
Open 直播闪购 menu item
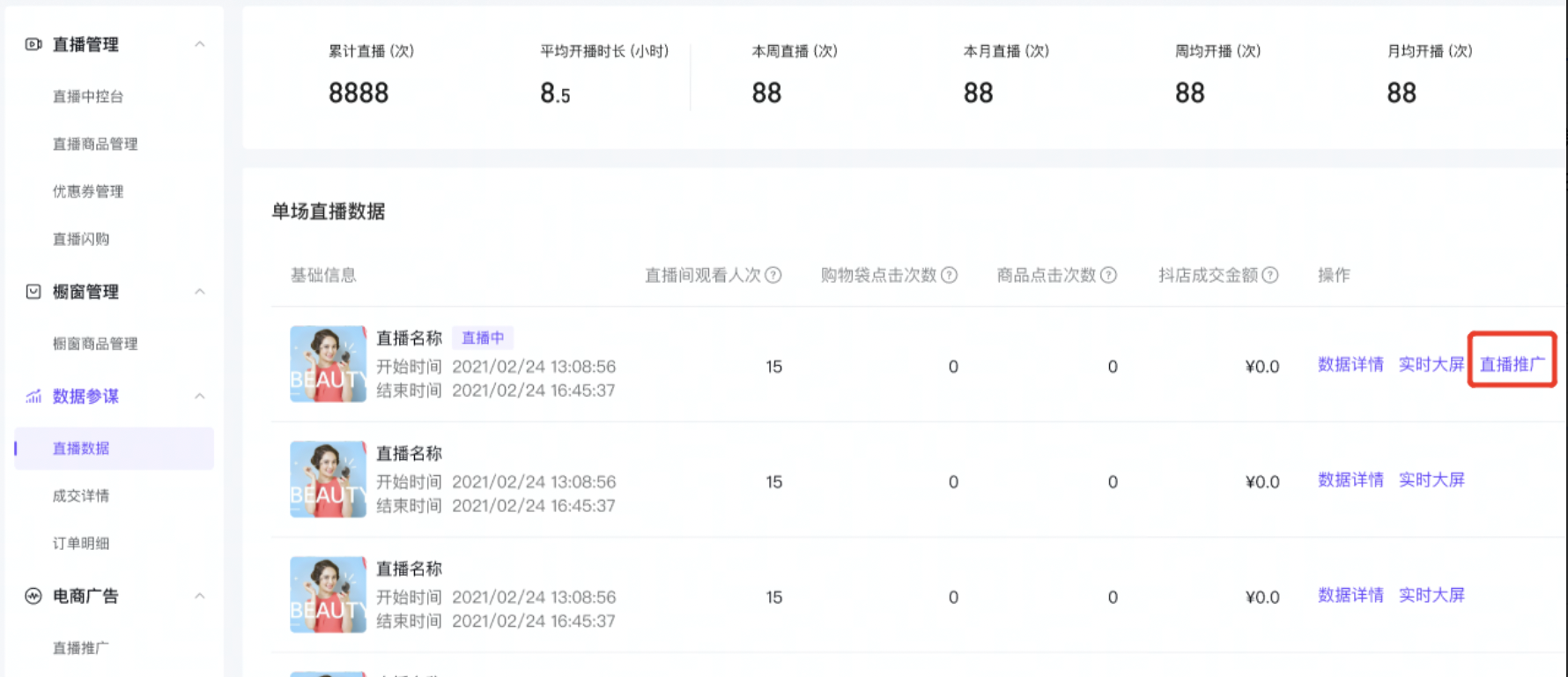click(81, 239)
